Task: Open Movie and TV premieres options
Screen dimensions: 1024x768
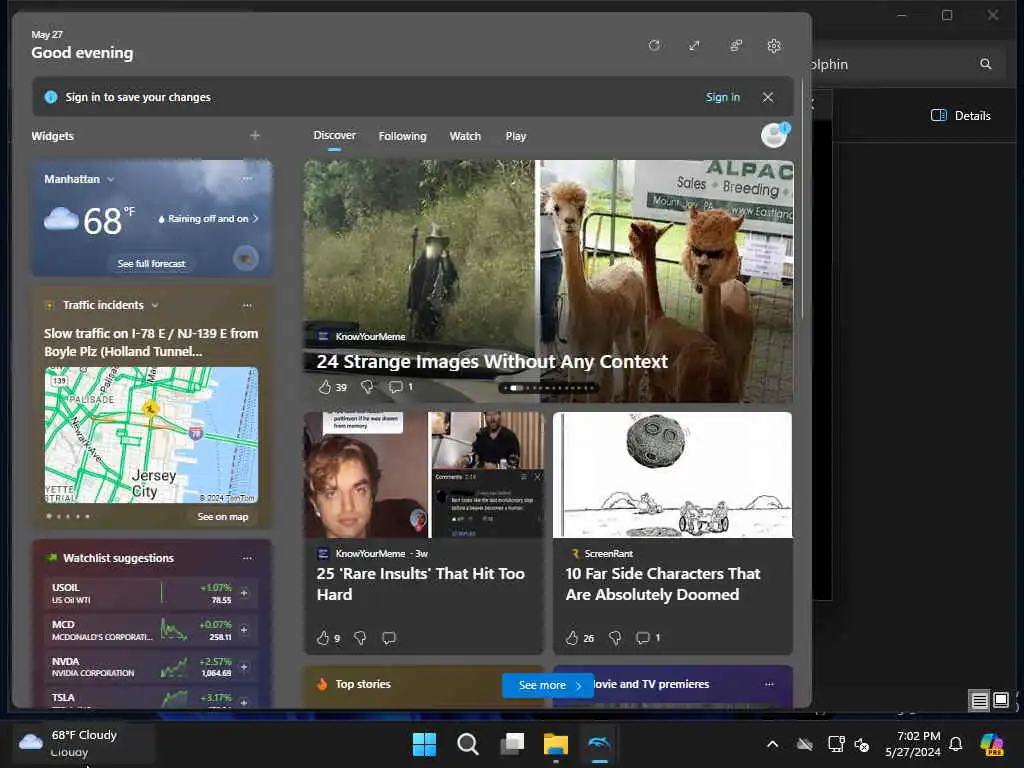Action: click(769, 684)
